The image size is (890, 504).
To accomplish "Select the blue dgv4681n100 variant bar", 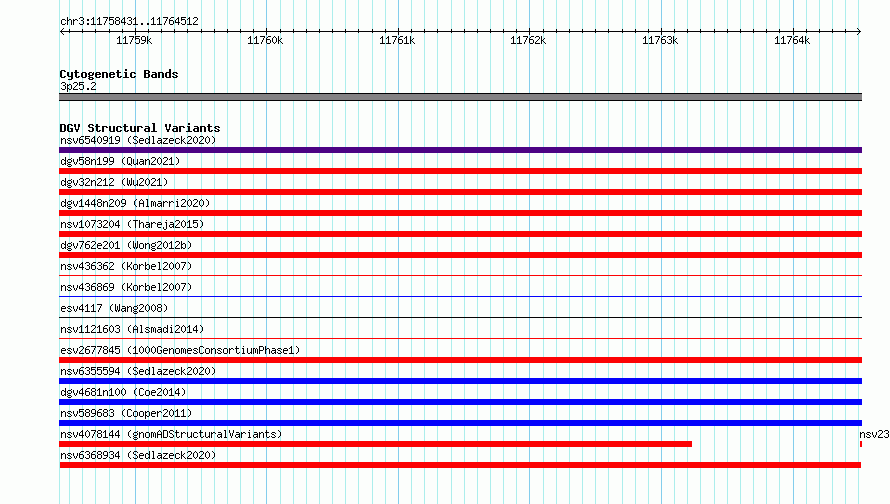I will click(460, 402).
